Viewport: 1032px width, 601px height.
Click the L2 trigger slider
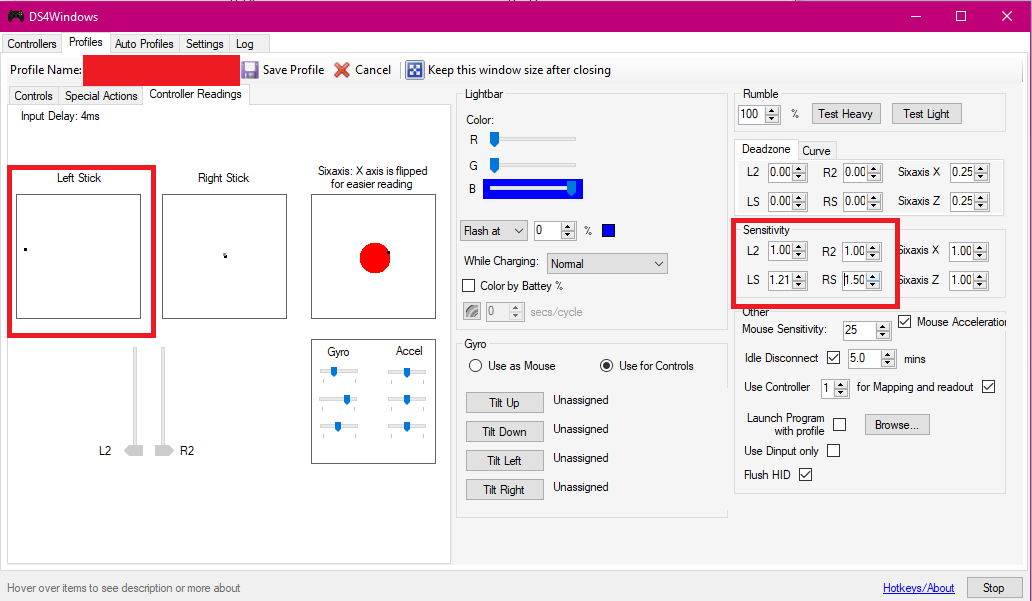[x=135, y=402]
